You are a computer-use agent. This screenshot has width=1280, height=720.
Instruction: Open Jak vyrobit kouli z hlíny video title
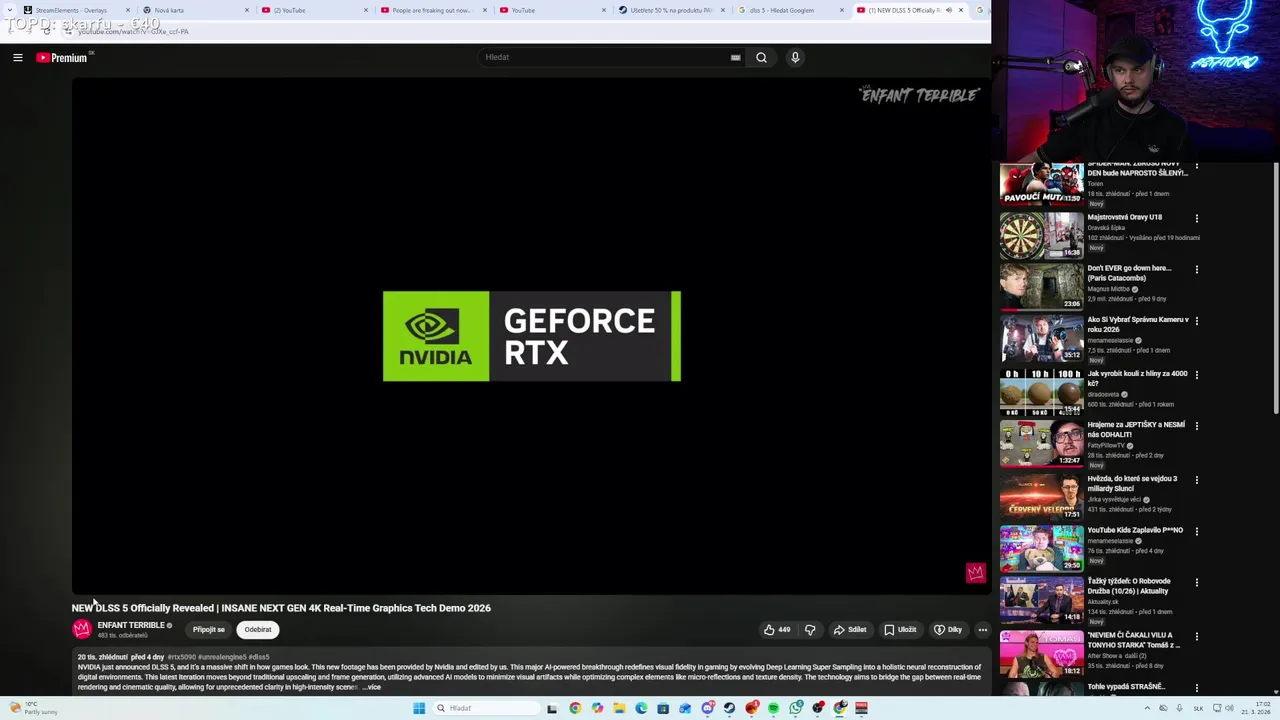pos(1138,378)
